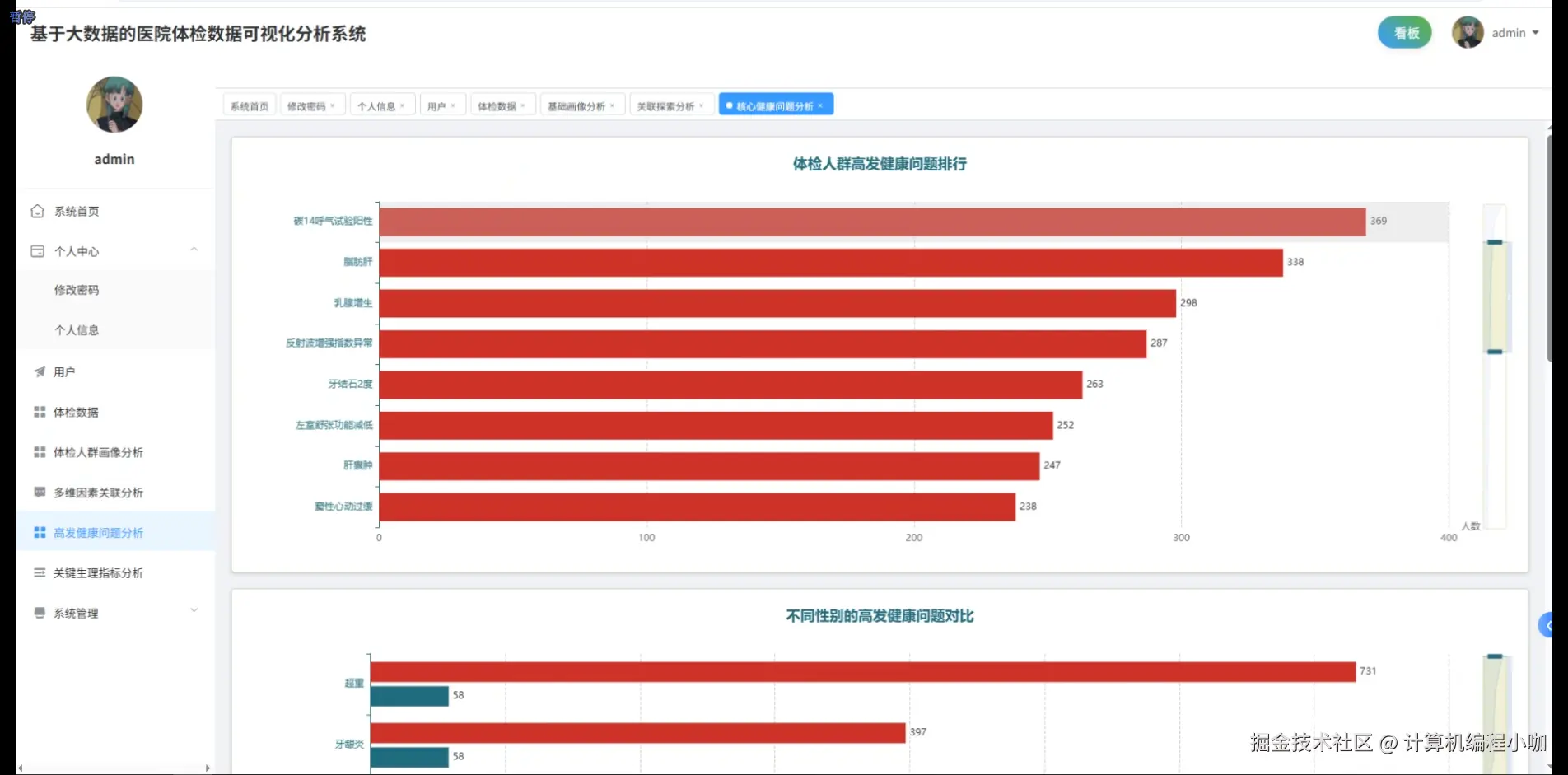Collapse the 个人中心 sidebar group
Image resolution: width=1568 pixels, height=775 pixels.
(194, 250)
